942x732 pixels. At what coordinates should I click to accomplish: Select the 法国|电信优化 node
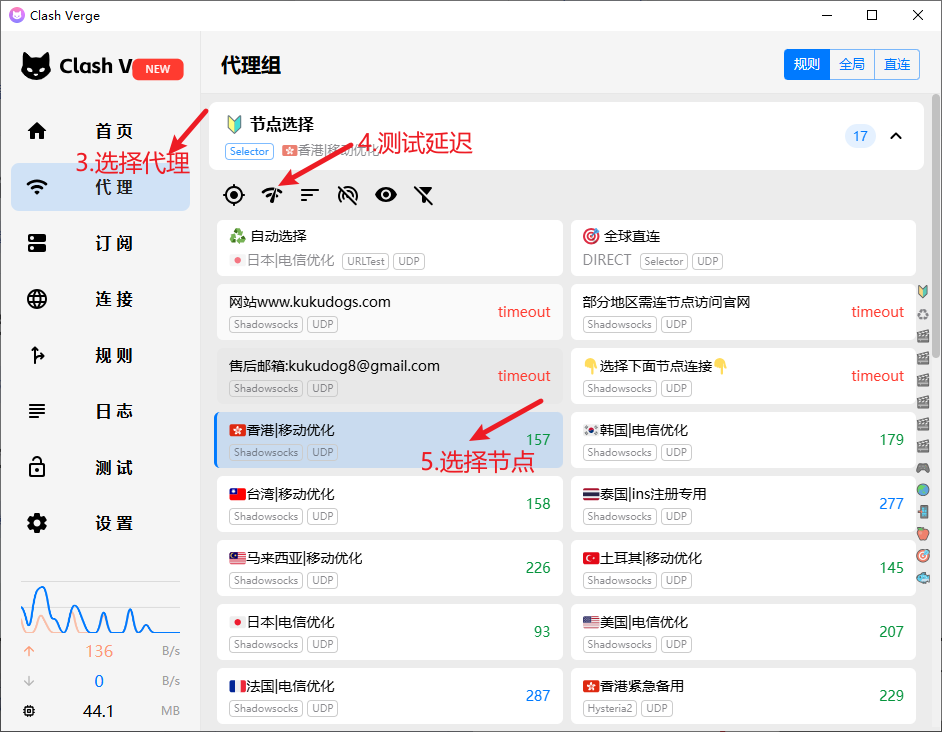[x=390, y=696]
